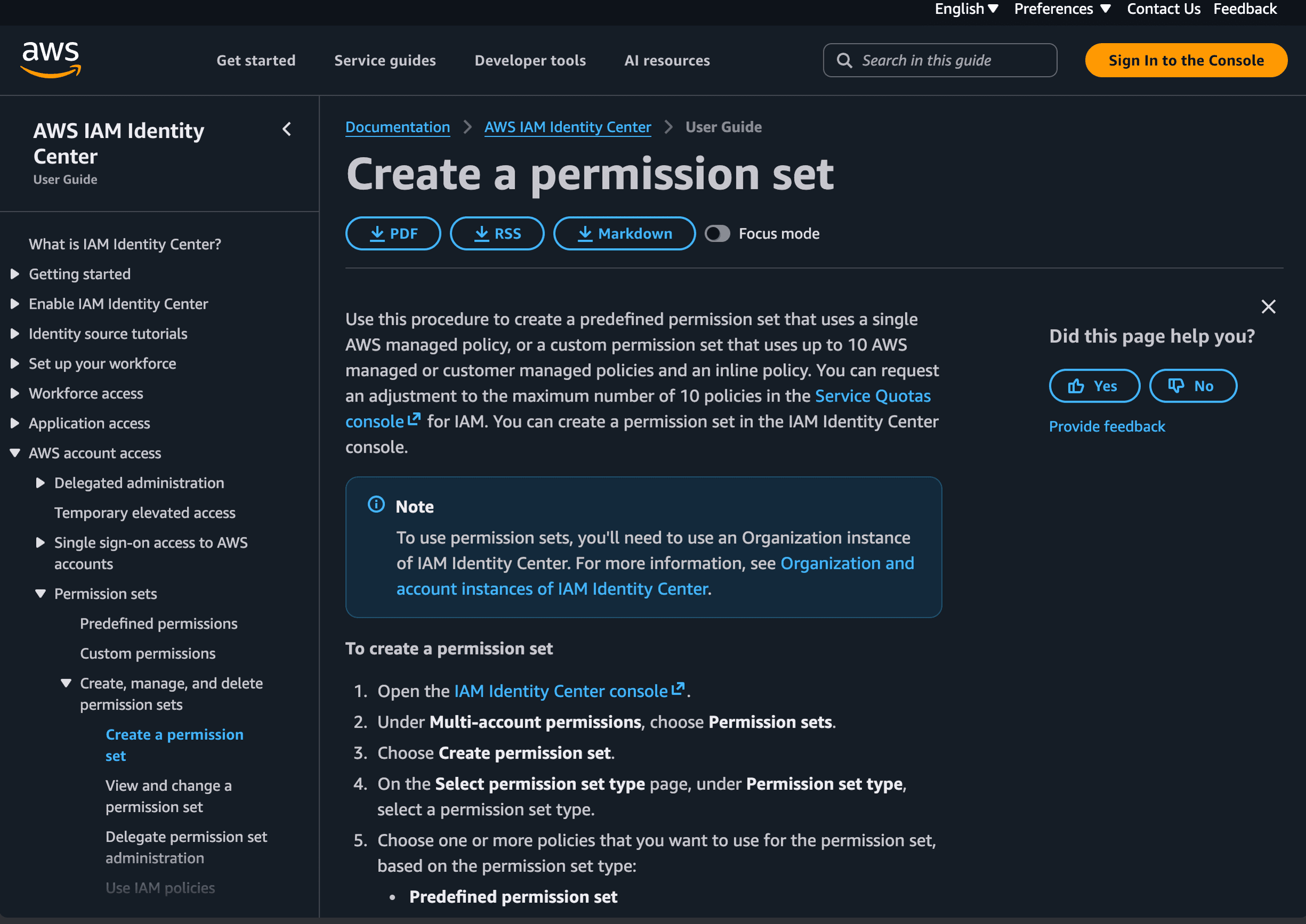This screenshot has height=924, width=1306.
Task: Open the Service guides menu
Action: [385, 60]
